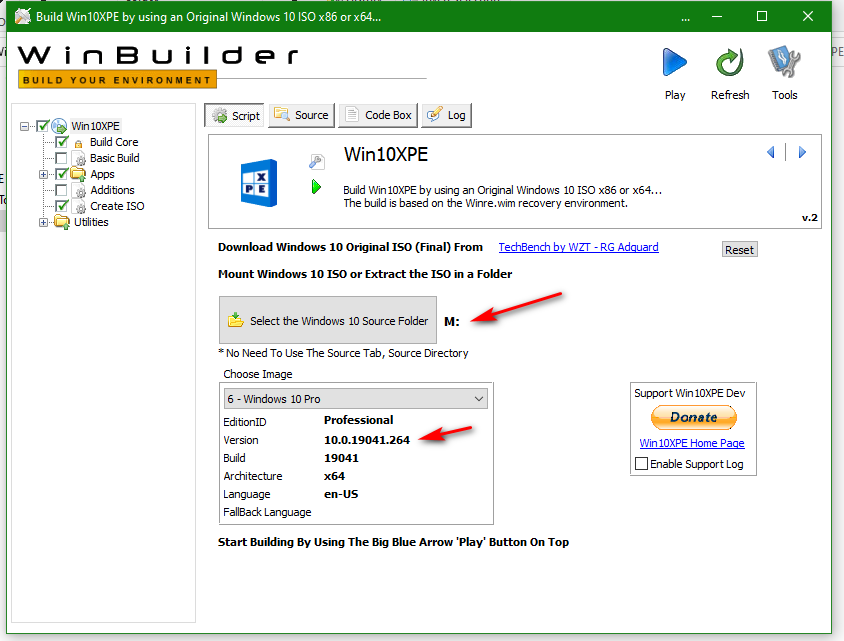Collapse the Win10XPE tree node
The width and height of the screenshot is (844, 641).
coord(24,126)
